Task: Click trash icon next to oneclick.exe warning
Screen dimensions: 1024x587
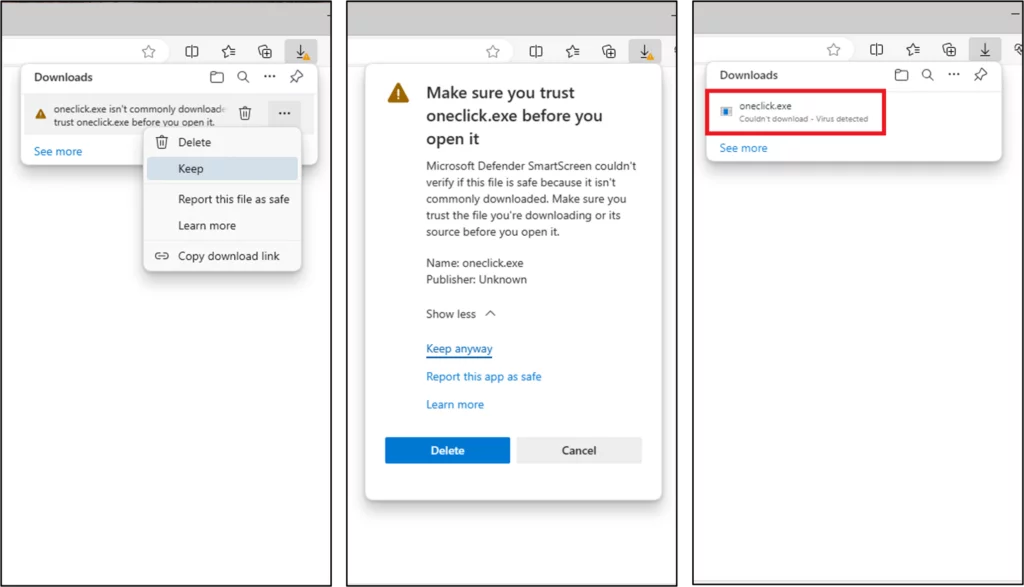Action: [245, 114]
